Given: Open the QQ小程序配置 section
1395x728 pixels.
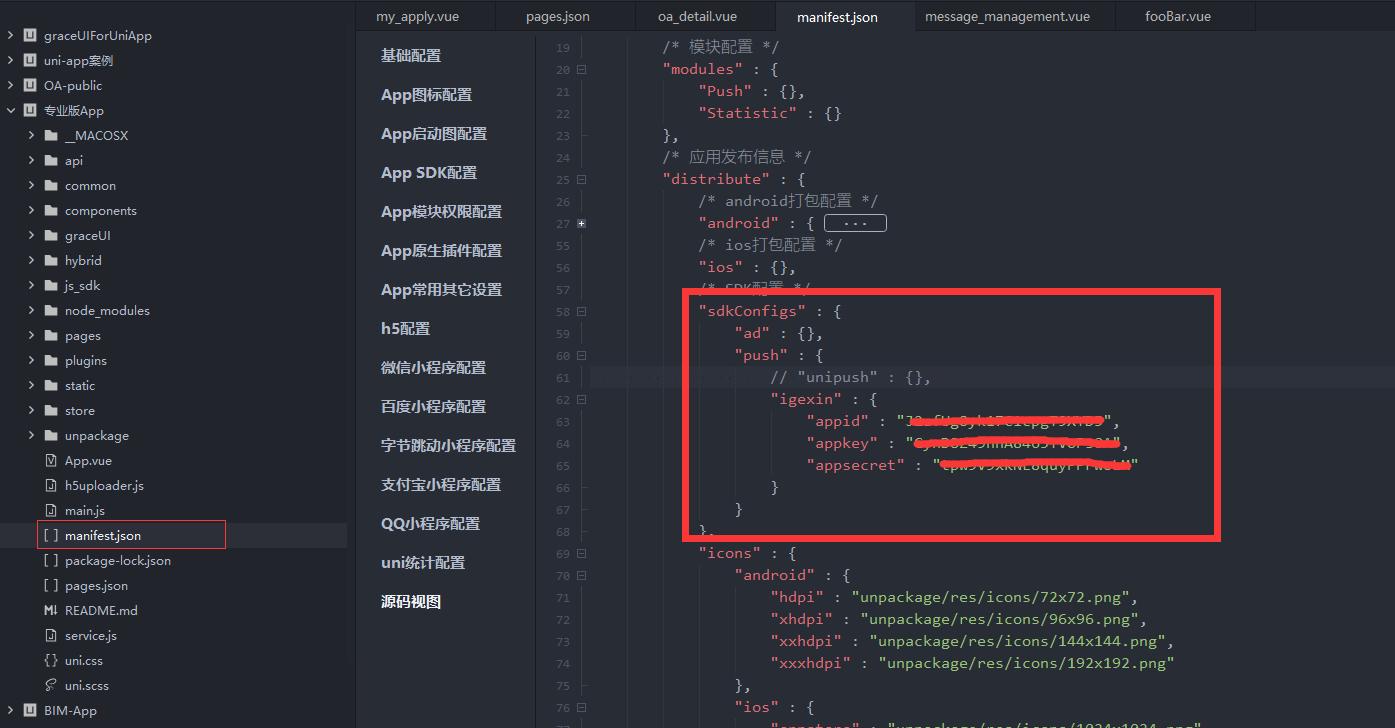Looking at the screenshot, I should pos(430,524).
